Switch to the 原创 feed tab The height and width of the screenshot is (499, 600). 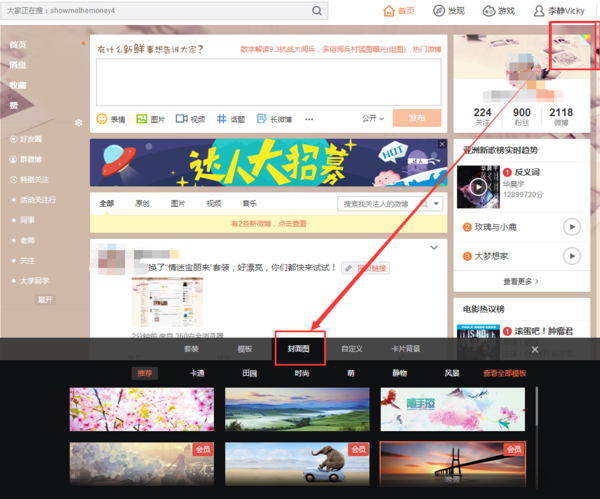pyautogui.click(x=142, y=203)
